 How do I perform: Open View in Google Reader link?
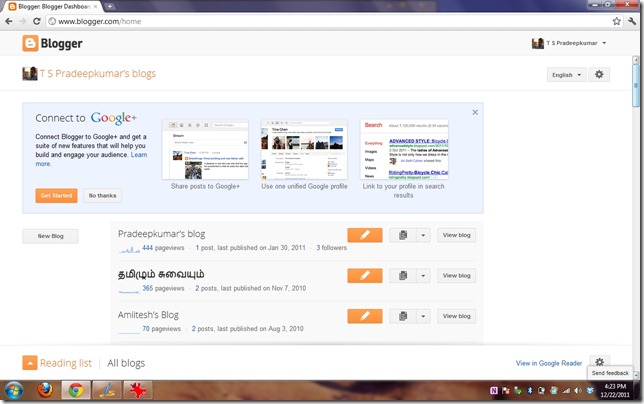549,363
